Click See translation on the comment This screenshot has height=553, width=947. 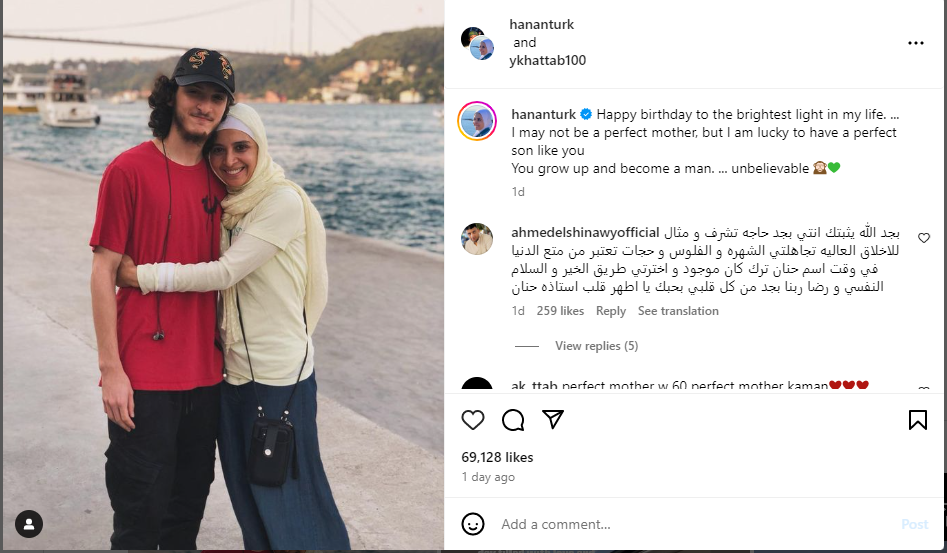pos(678,311)
